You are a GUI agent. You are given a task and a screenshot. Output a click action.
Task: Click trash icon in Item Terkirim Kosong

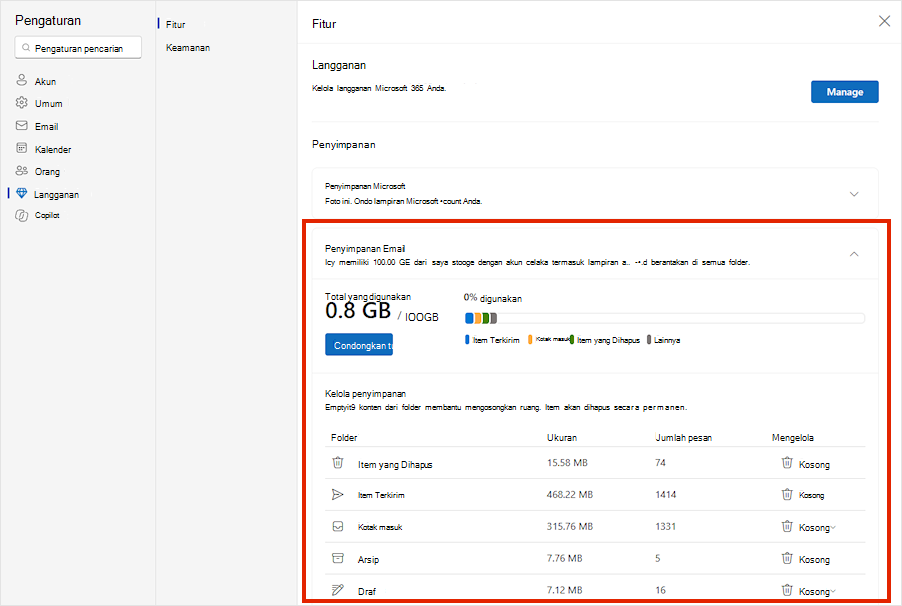point(787,494)
